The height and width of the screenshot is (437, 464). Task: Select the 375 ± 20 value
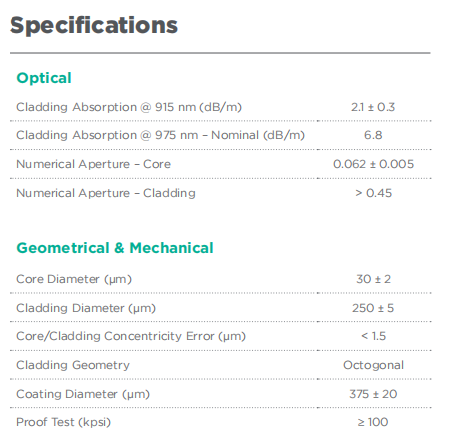point(373,394)
